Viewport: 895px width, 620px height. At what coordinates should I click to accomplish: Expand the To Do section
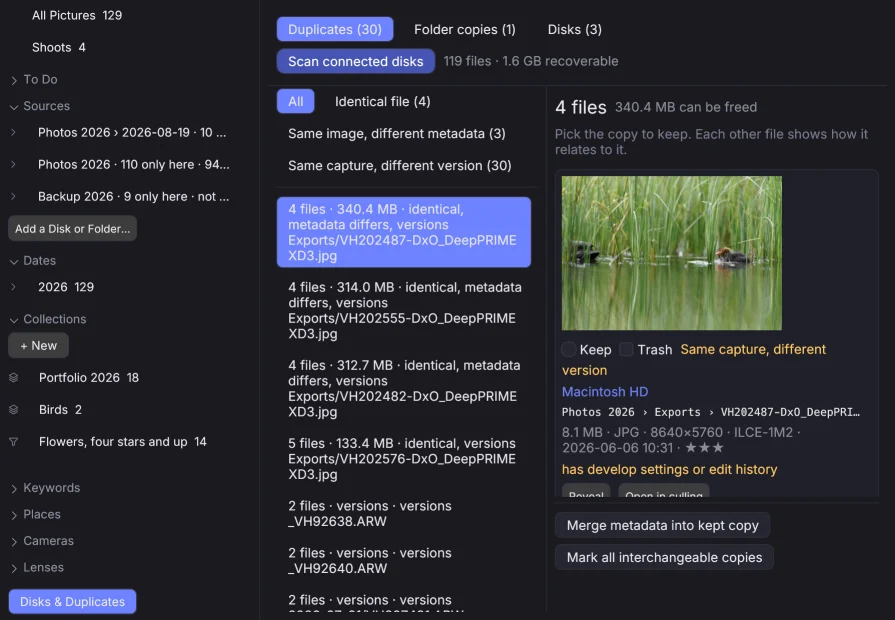click(x=14, y=80)
